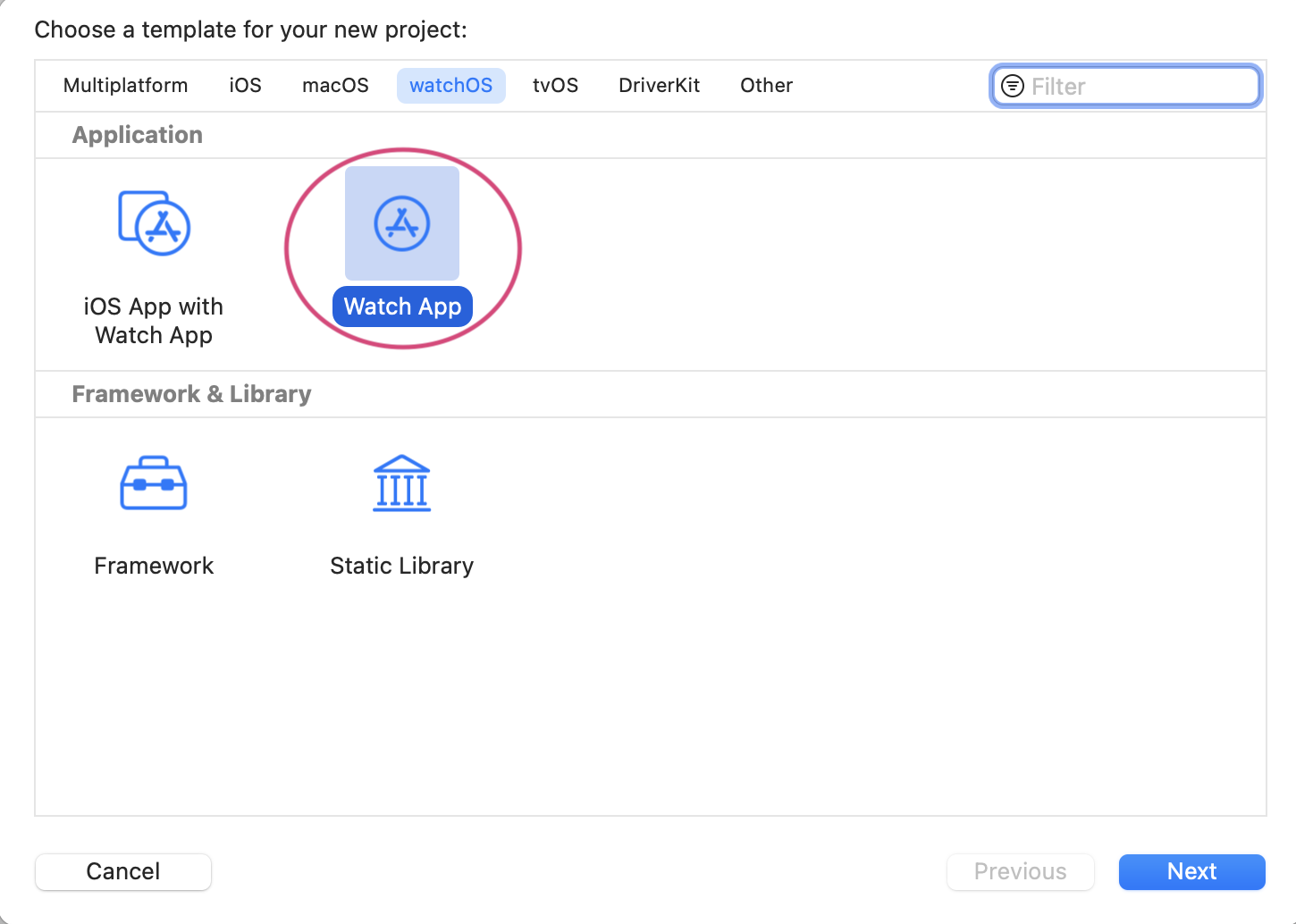Viewport: 1296px width, 924px height.
Task: Open the DriverKit tab
Action: [x=660, y=86]
